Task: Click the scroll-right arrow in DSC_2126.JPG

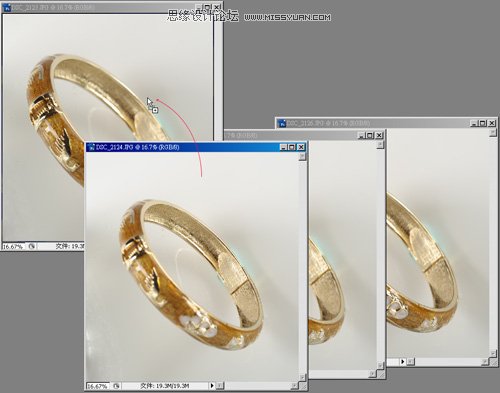Action: pyautogui.click(x=485, y=361)
